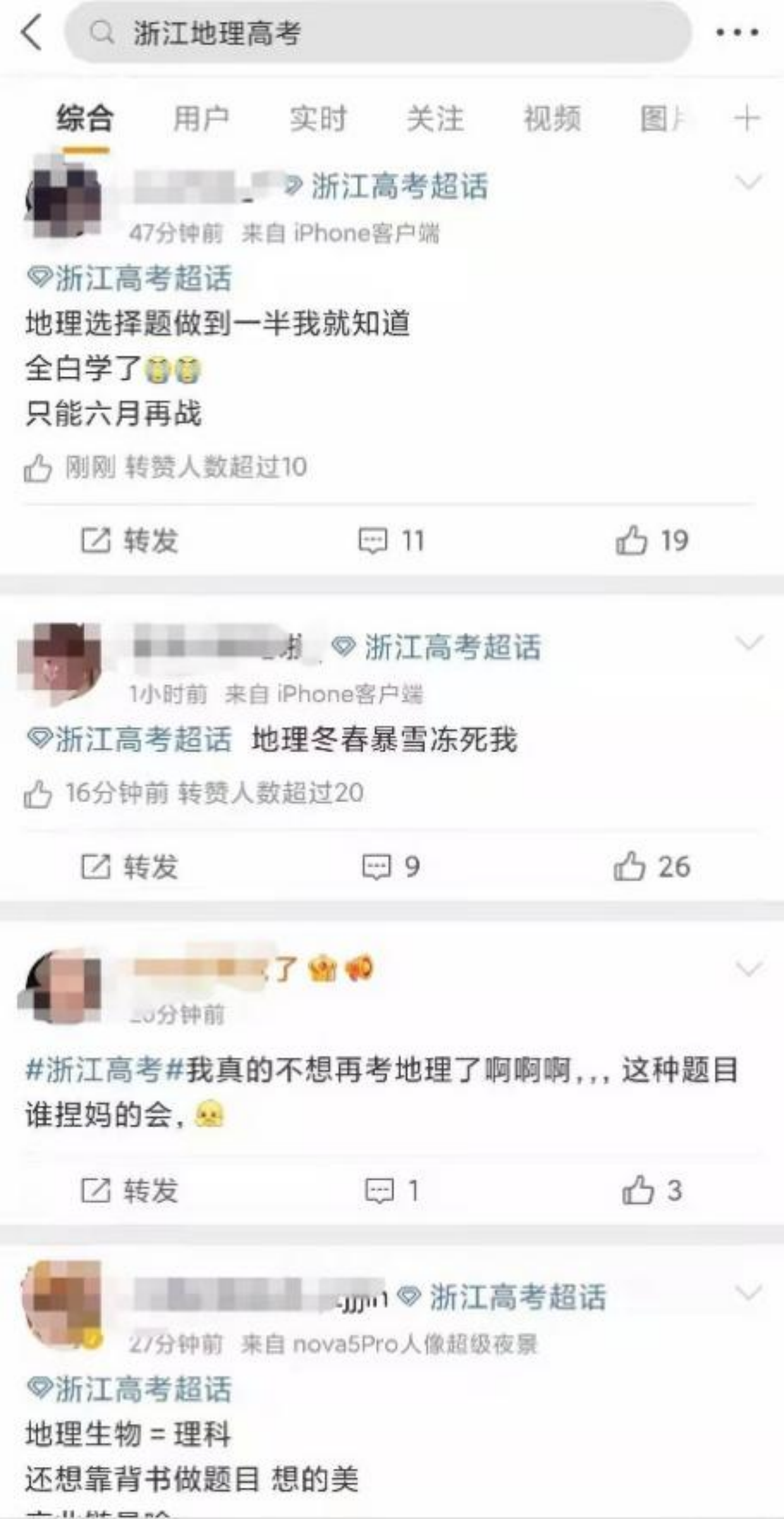Expand the chevron on the second post
Image resolution: width=784 pixels, height=1519 pixels.
(748, 642)
